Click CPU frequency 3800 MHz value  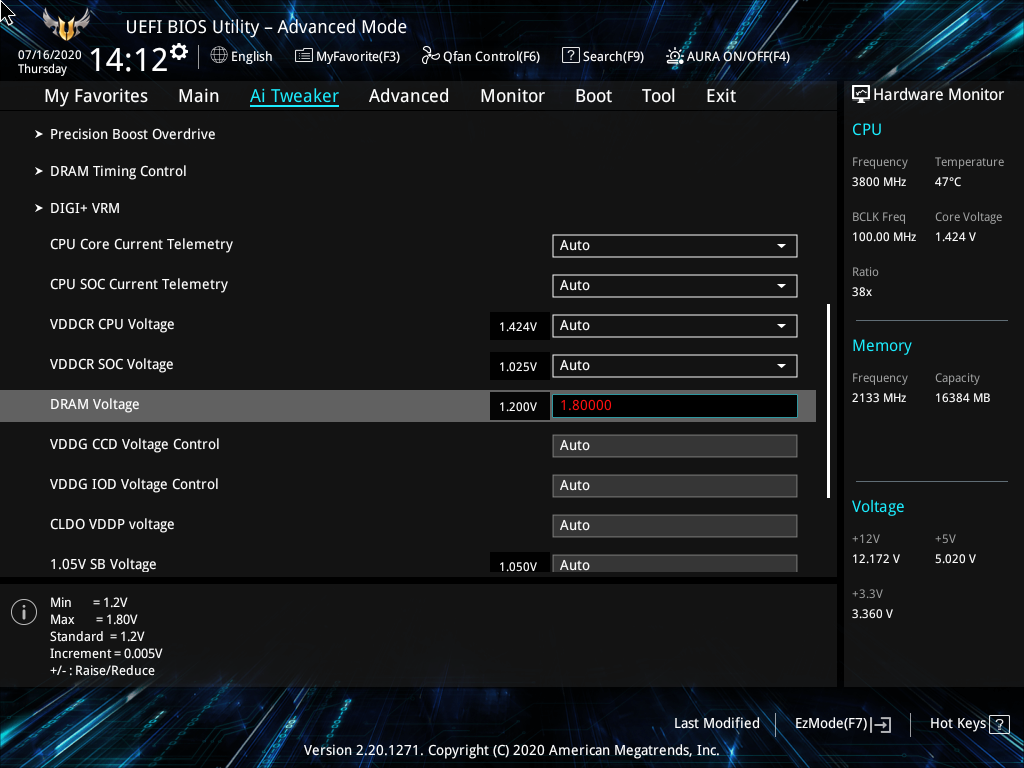(879, 182)
